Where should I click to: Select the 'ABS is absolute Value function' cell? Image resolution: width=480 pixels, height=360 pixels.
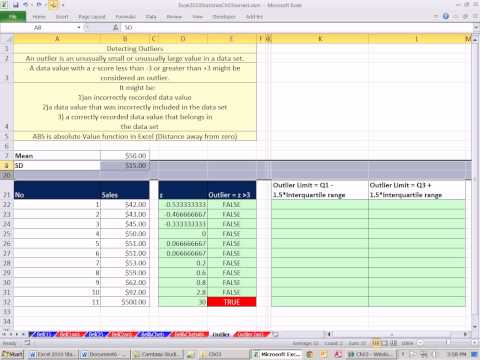(135, 136)
